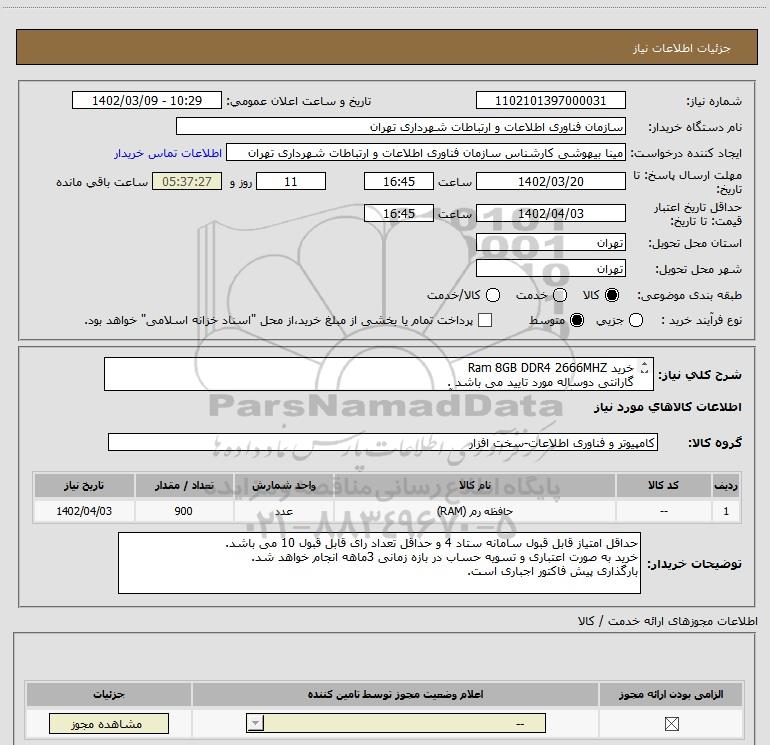Select the جزیی purchase type radio
The image size is (770, 745).
click(x=636, y=321)
